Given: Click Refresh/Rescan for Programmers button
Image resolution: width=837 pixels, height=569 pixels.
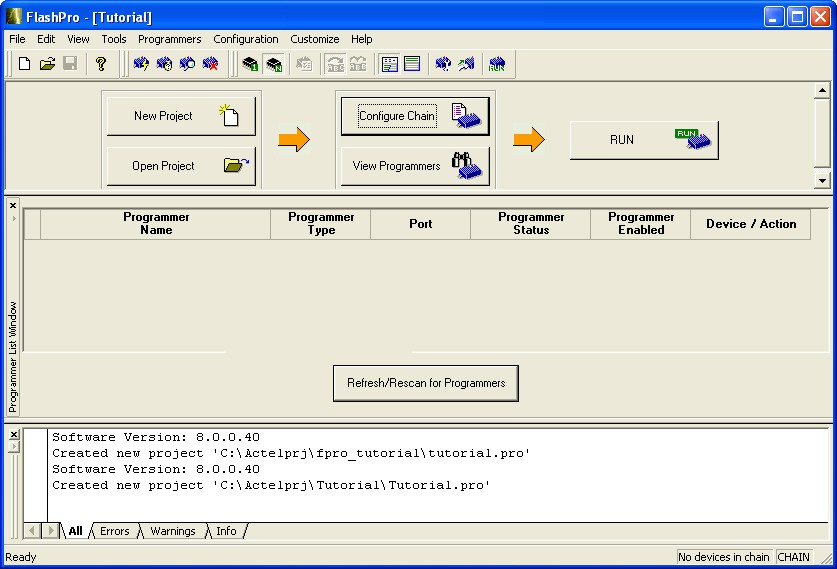Looking at the screenshot, I should pyautogui.click(x=425, y=383).
